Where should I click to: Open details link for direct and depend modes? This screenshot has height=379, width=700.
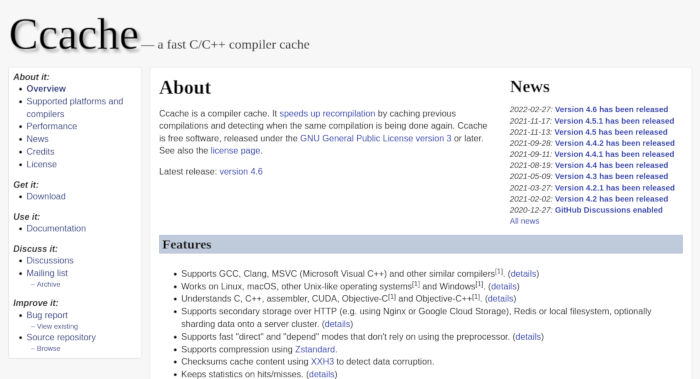point(528,337)
